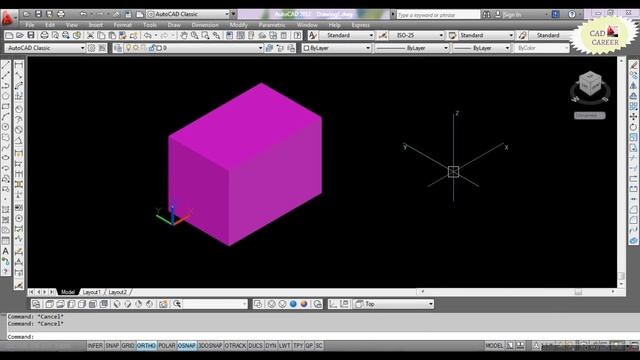The width and height of the screenshot is (640, 360).
Task: Open the File menu
Action: click(30, 25)
